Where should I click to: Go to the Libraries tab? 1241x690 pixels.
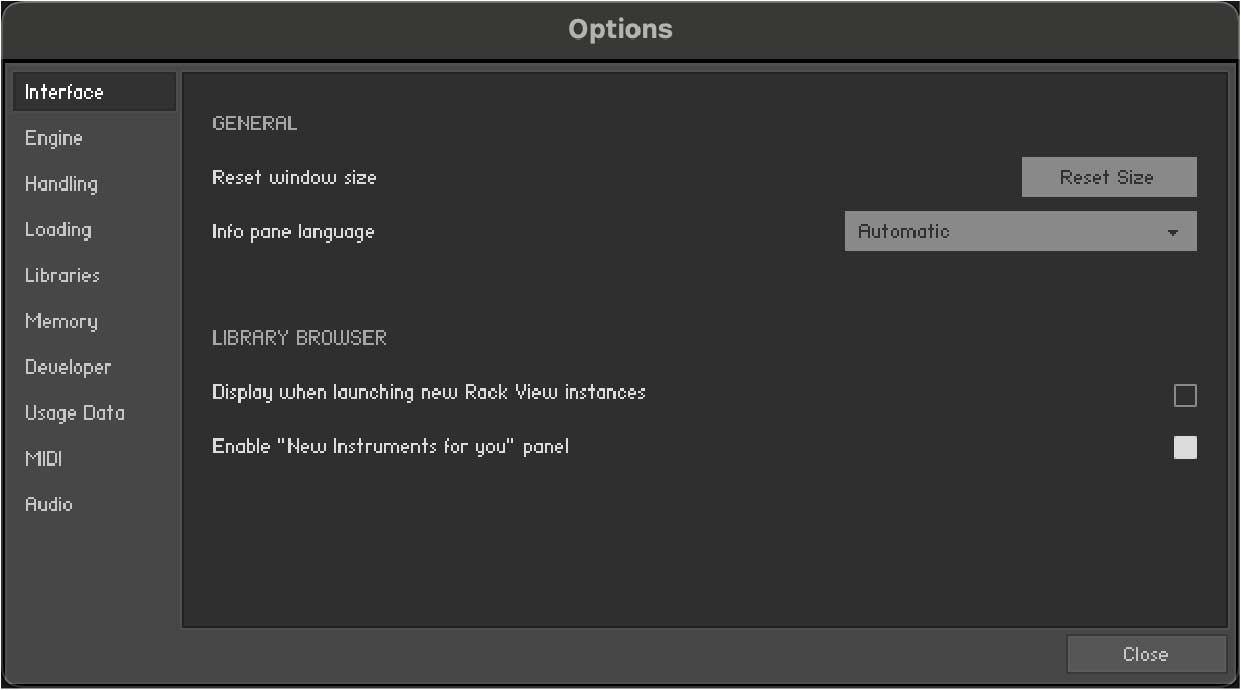[x=62, y=275]
